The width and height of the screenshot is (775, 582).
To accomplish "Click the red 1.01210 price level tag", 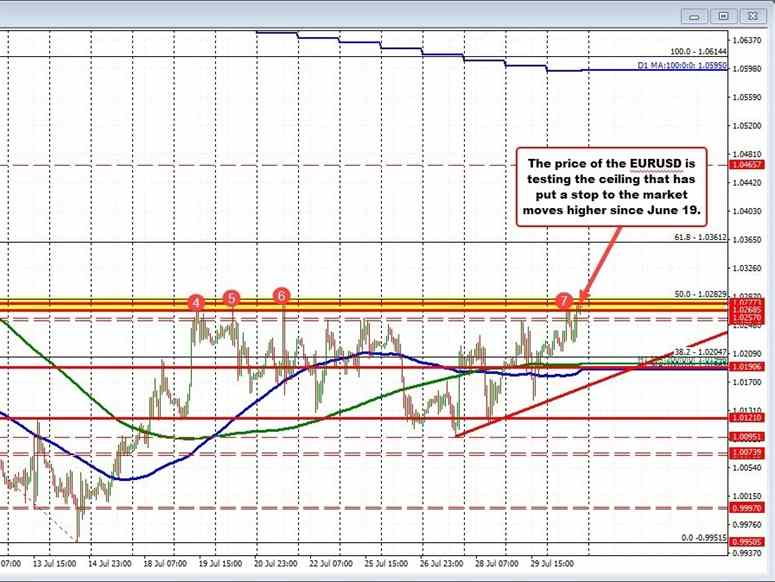I will [x=747, y=418].
